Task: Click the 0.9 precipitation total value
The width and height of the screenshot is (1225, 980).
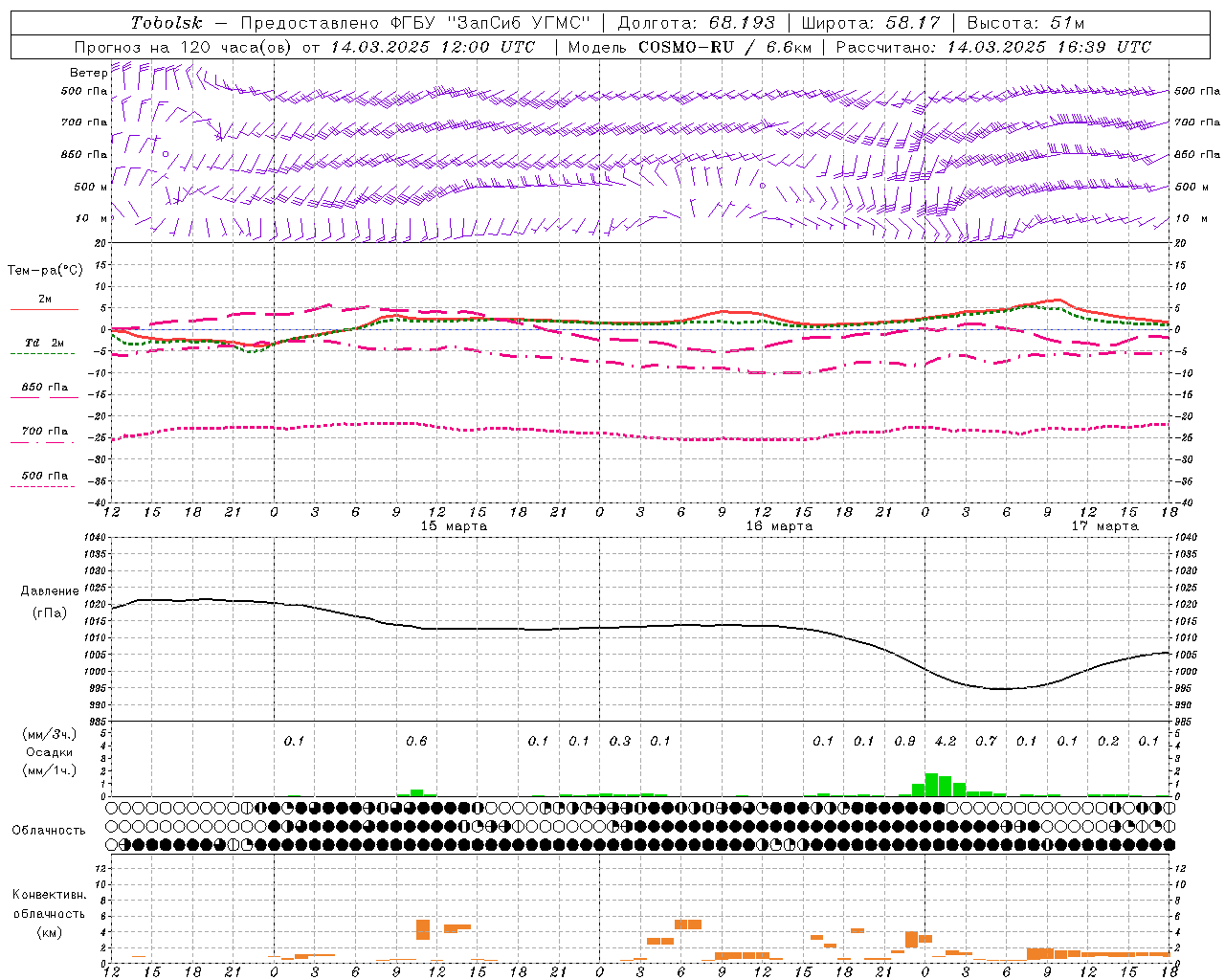Action: coord(904,742)
